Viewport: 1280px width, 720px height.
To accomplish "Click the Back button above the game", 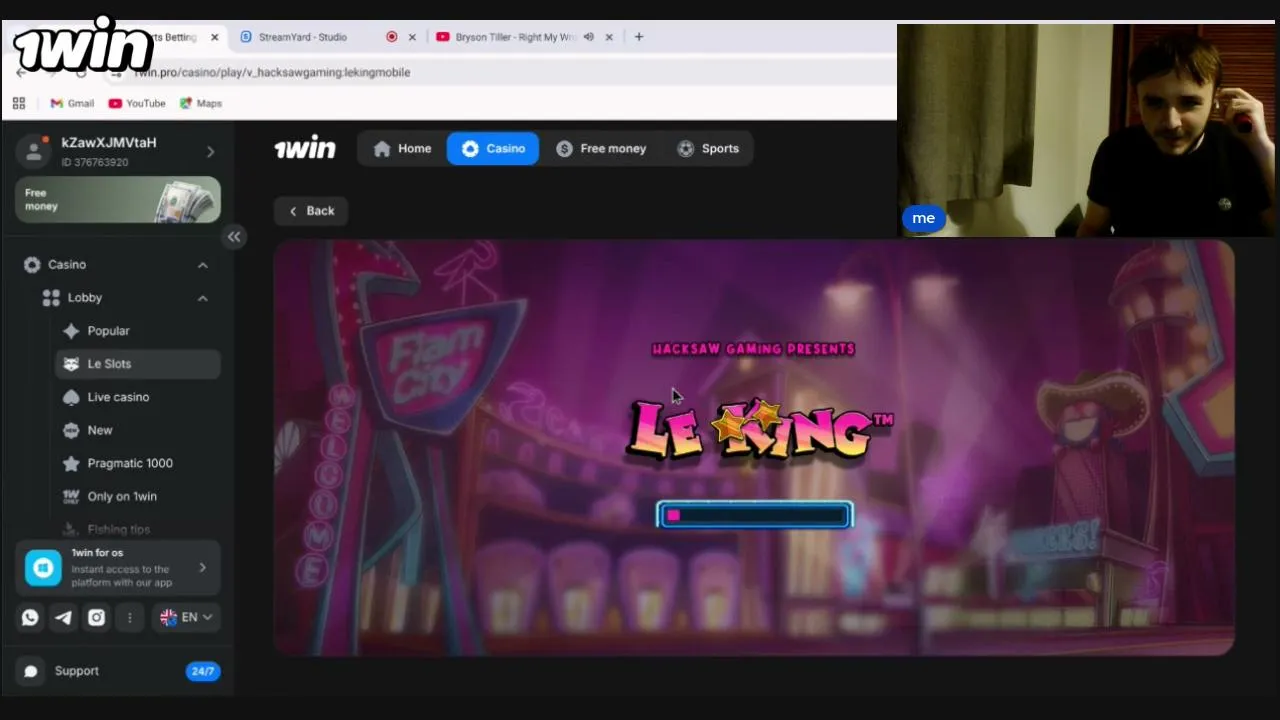I will tap(311, 211).
